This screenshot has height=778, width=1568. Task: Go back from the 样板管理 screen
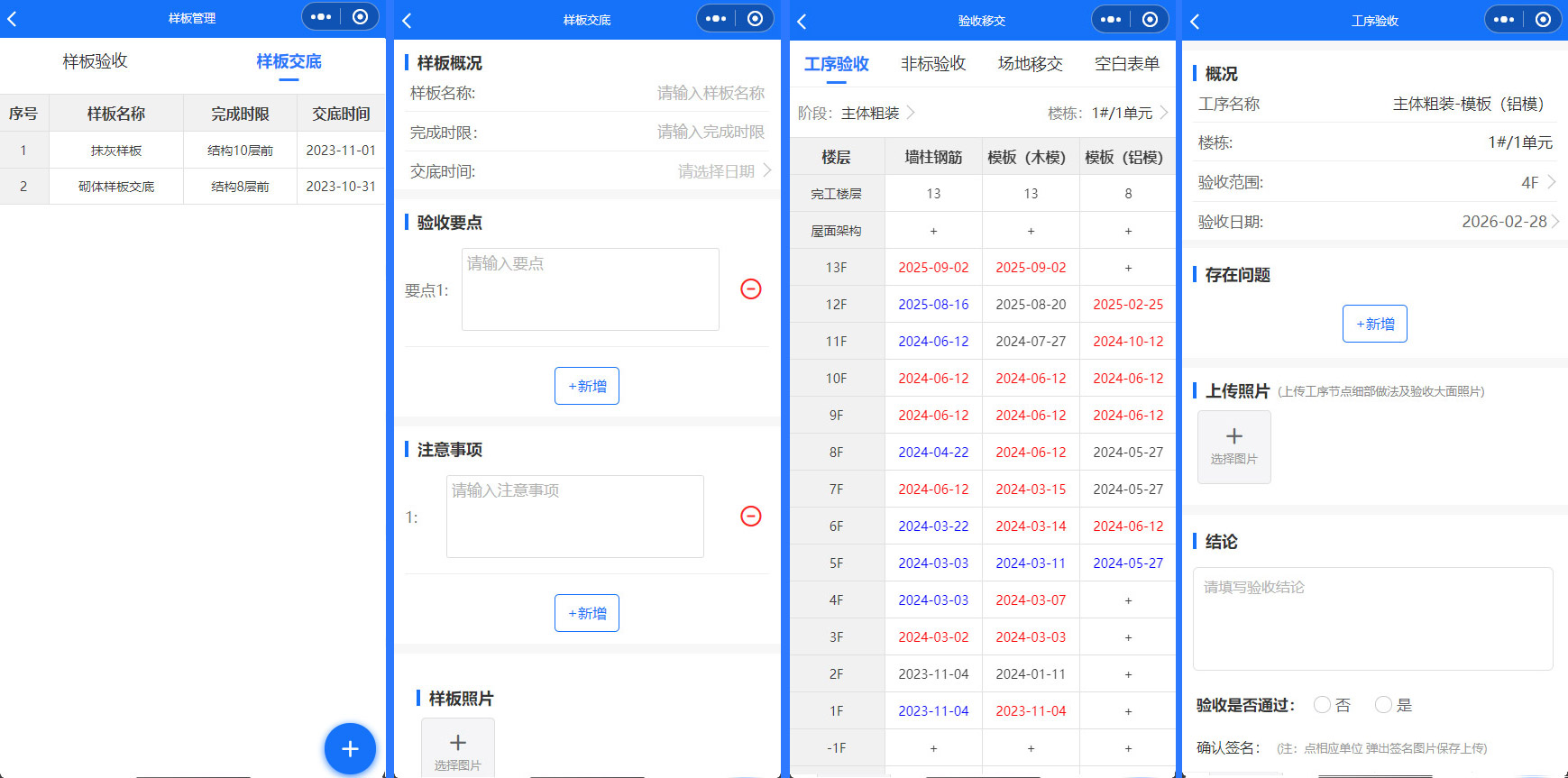tap(13, 18)
